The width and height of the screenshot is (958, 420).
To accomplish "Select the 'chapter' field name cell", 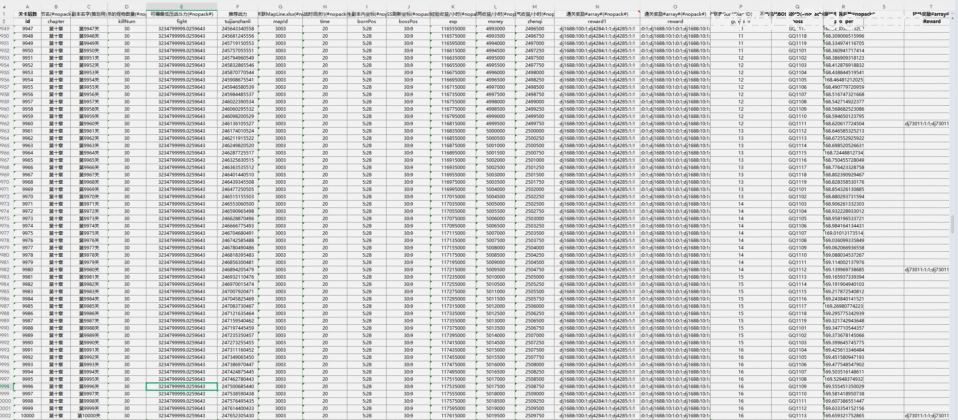I will coord(57,19).
